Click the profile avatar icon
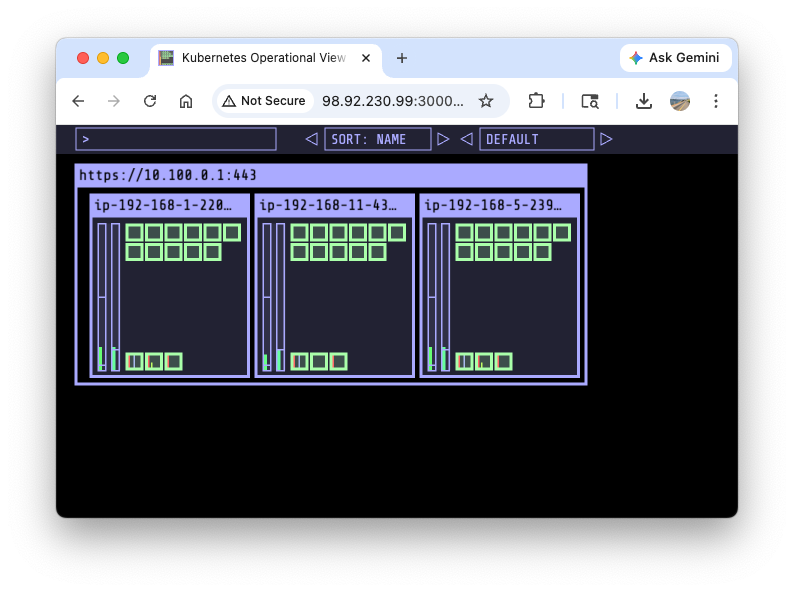The width and height of the screenshot is (794, 592). (680, 101)
